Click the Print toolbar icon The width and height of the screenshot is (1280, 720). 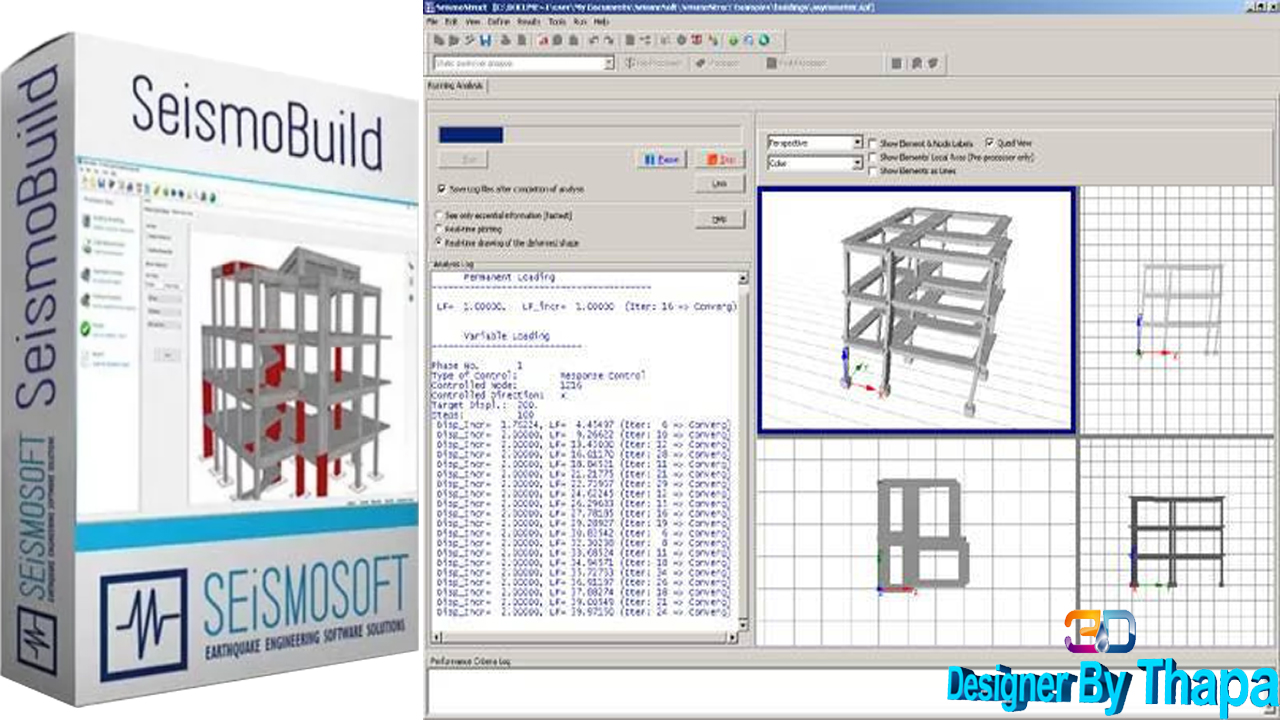click(x=506, y=40)
